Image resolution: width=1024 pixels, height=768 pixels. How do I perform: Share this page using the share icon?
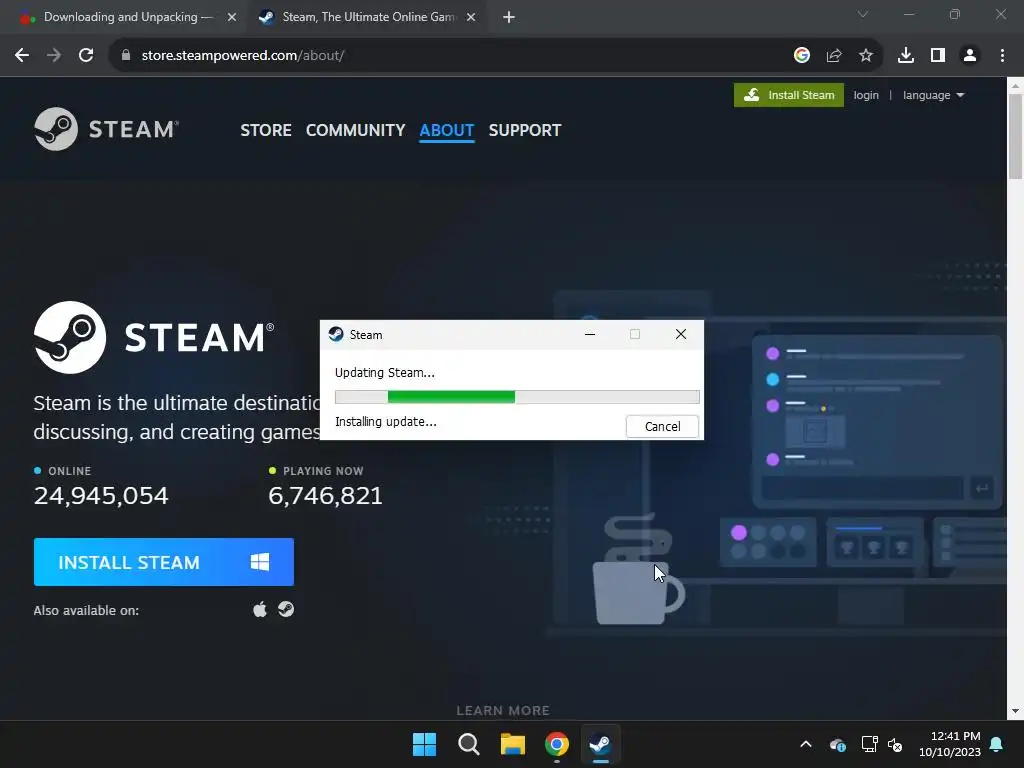pos(834,56)
